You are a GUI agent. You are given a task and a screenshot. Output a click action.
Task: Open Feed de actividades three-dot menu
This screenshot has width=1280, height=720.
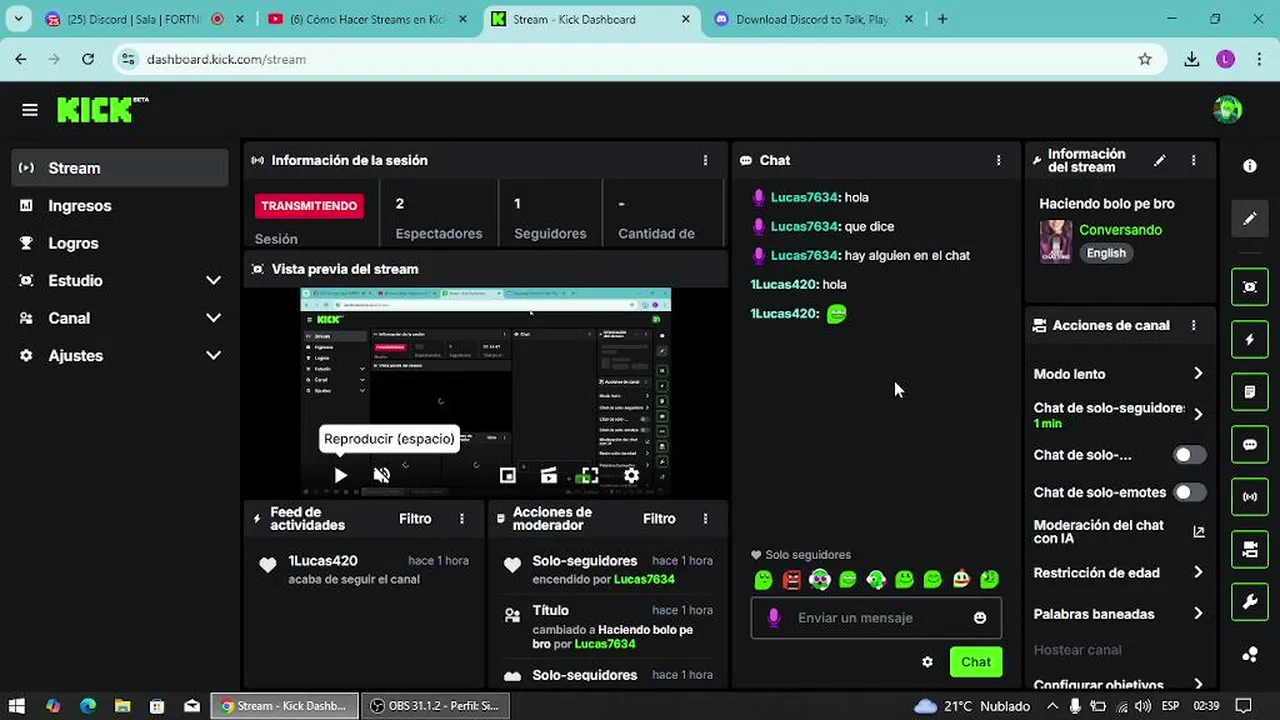(462, 519)
